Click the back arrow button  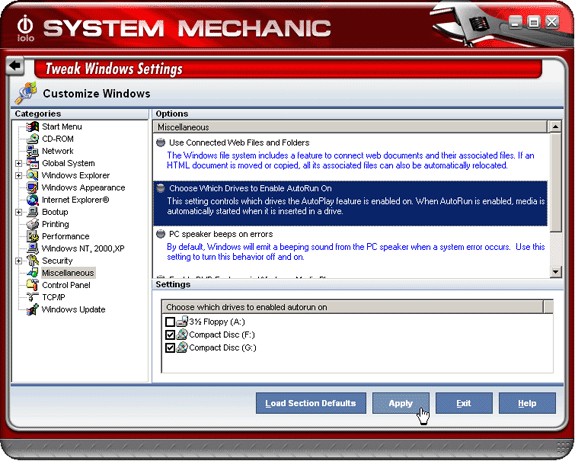pos(15,66)
